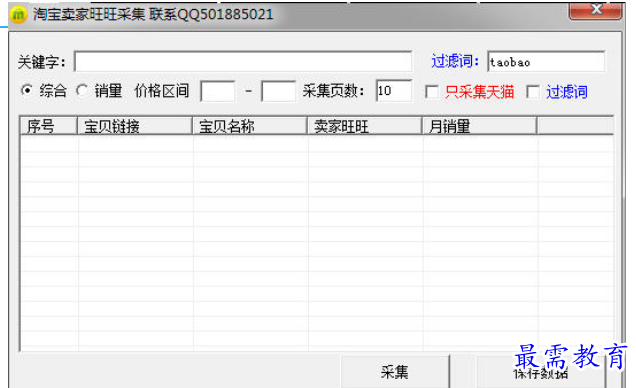Enable the 只采集天猫 checkbox

pyautogui.click(x=431, y=92)
